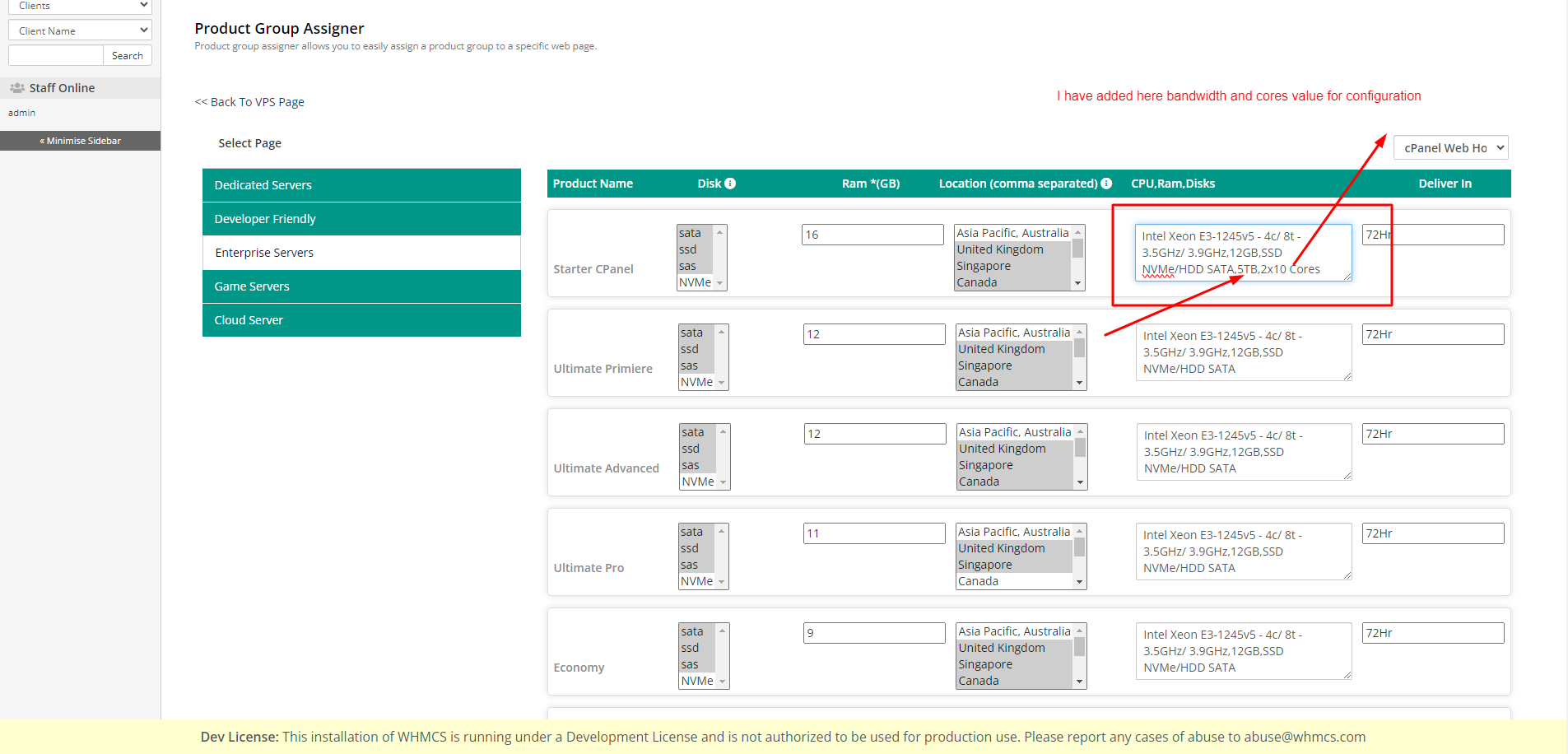
Task: Expand the Client Name dropdown
Action: point(80,30)
